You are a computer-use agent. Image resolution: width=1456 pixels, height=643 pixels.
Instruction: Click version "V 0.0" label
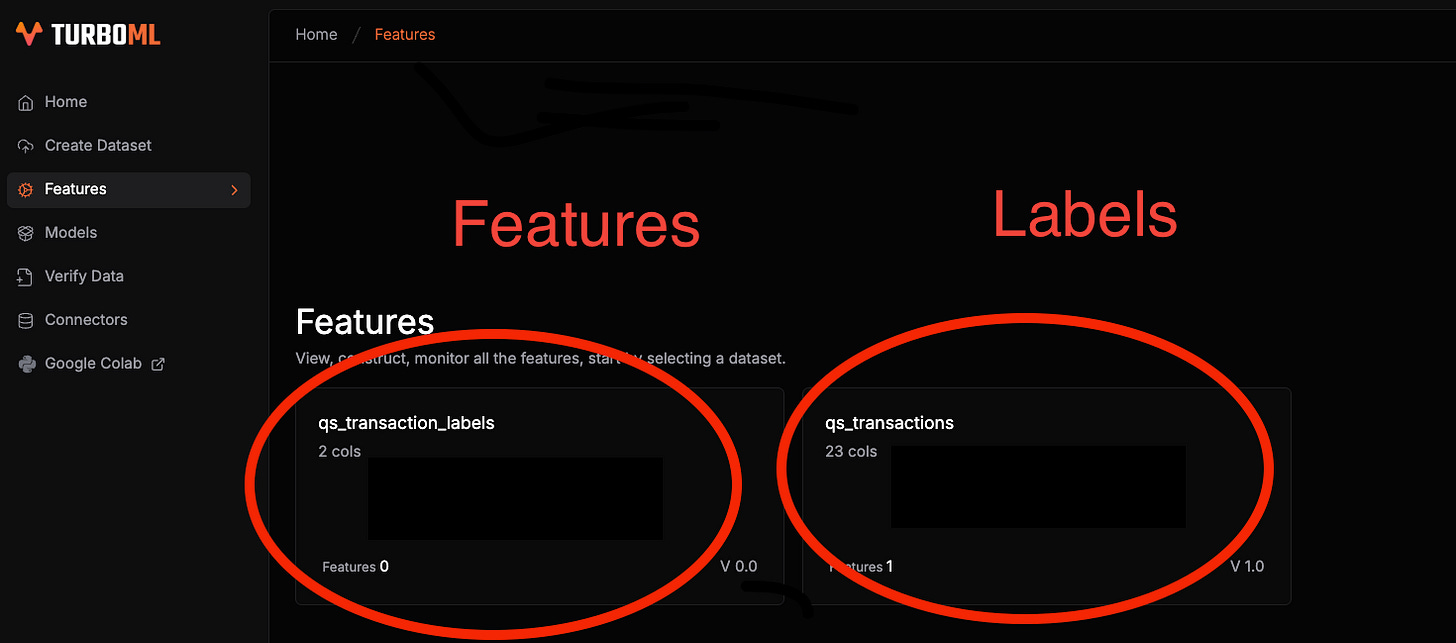tap(739, 567)
